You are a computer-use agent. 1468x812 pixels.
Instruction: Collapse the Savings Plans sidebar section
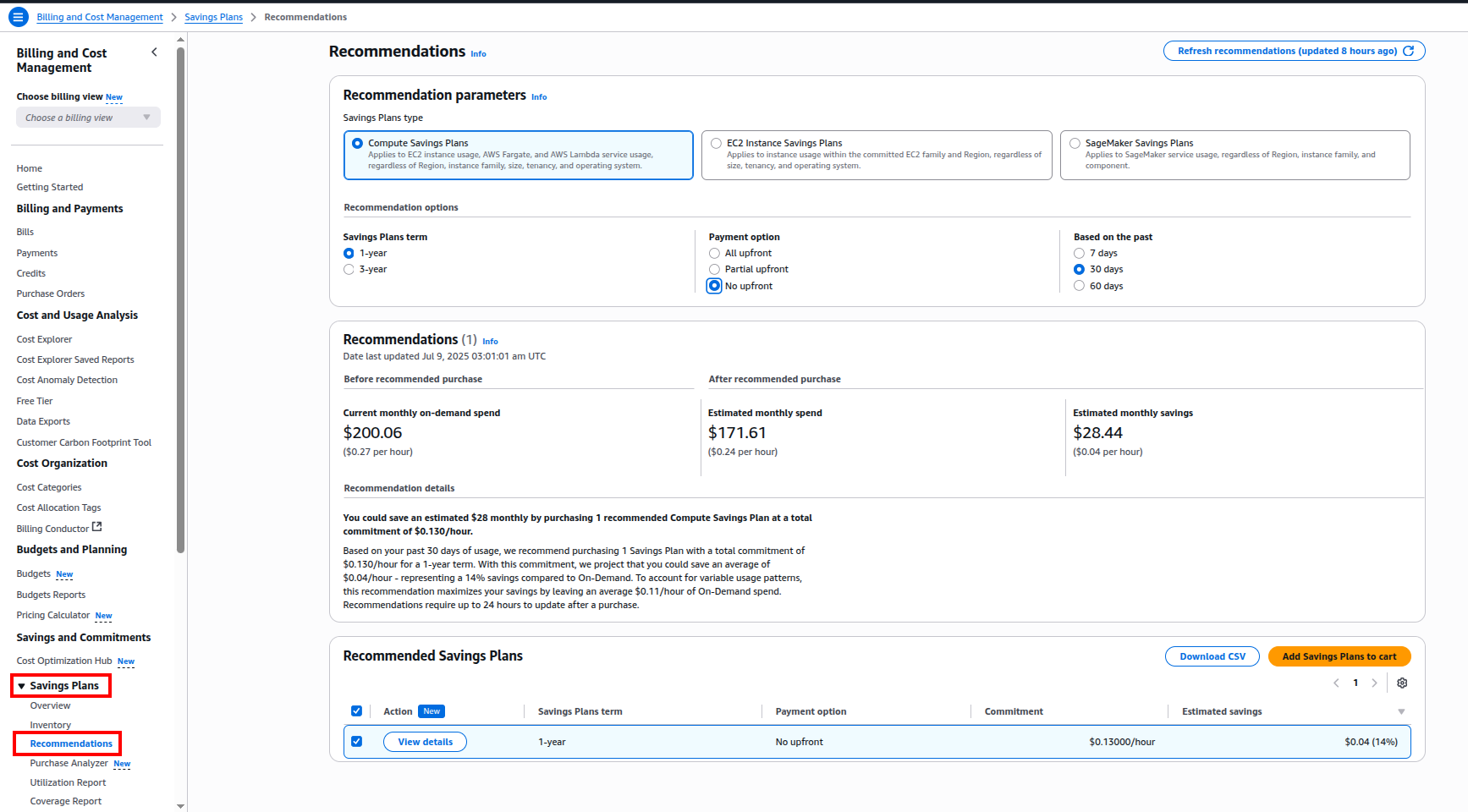click(22, 686)
